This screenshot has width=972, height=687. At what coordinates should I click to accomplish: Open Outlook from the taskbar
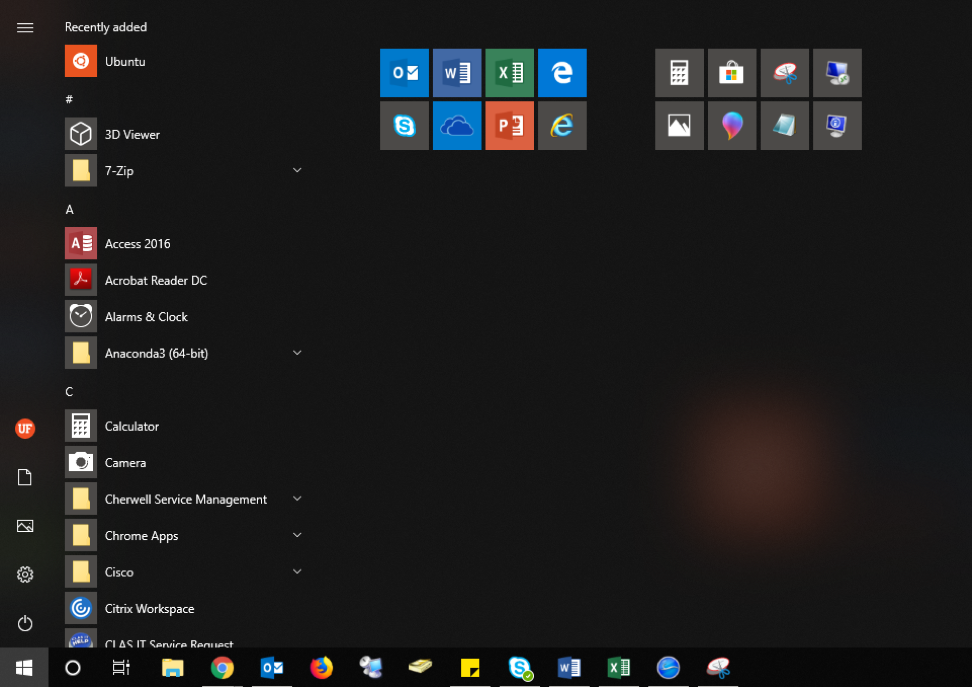272,668
